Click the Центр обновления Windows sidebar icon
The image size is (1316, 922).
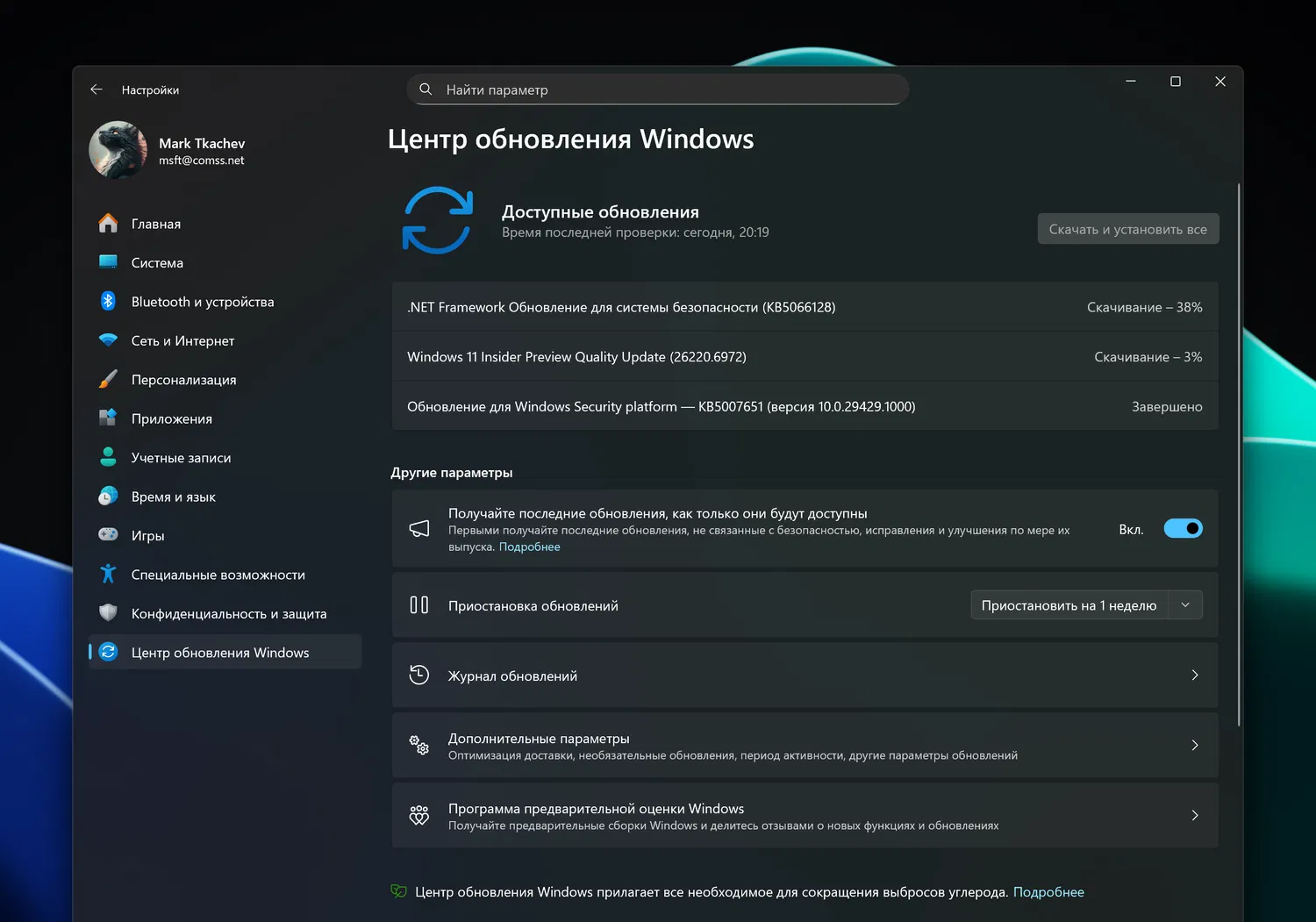(x=108, y=652)
